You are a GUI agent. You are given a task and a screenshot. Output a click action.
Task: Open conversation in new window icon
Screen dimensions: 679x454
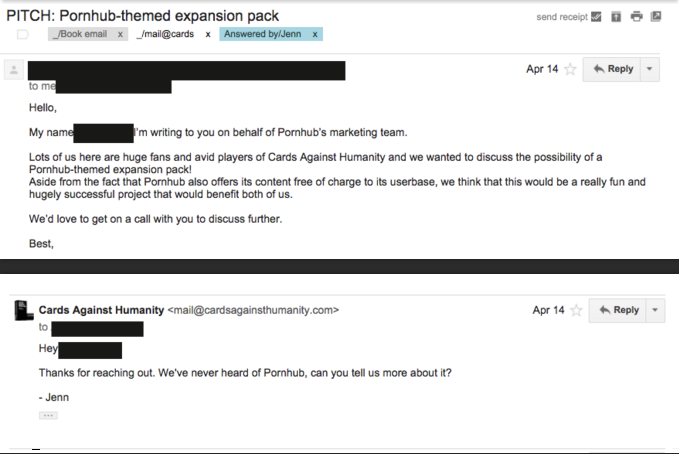click(x=656, y=16)
